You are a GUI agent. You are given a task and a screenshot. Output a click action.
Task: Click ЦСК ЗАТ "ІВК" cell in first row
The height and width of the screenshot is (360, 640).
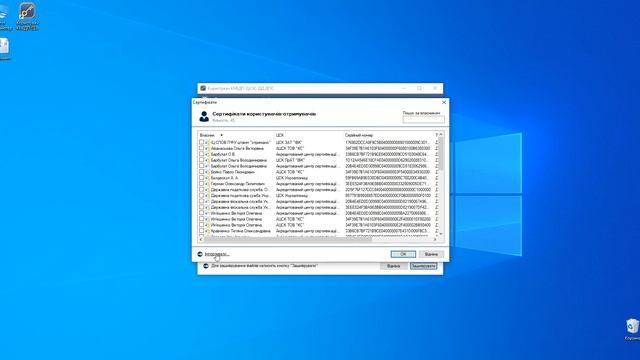click(289, 142)
